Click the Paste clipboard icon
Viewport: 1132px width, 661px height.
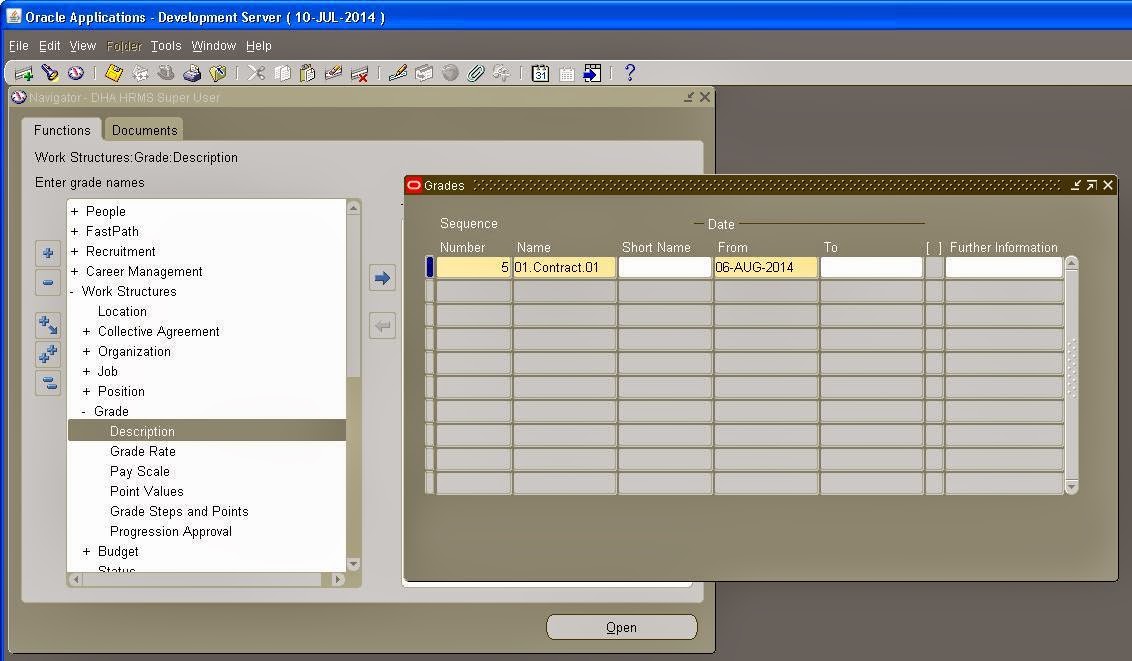tap(308, 73)
